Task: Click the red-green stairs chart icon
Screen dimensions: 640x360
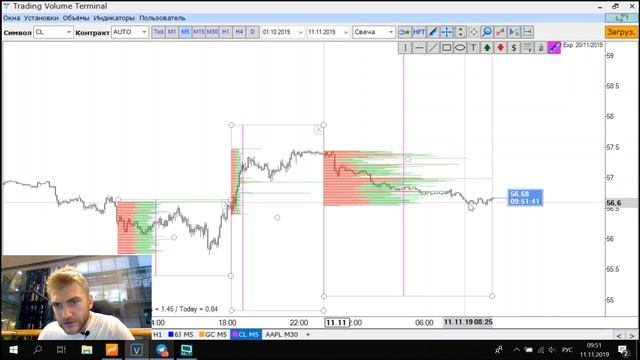Action: point(500,32)
